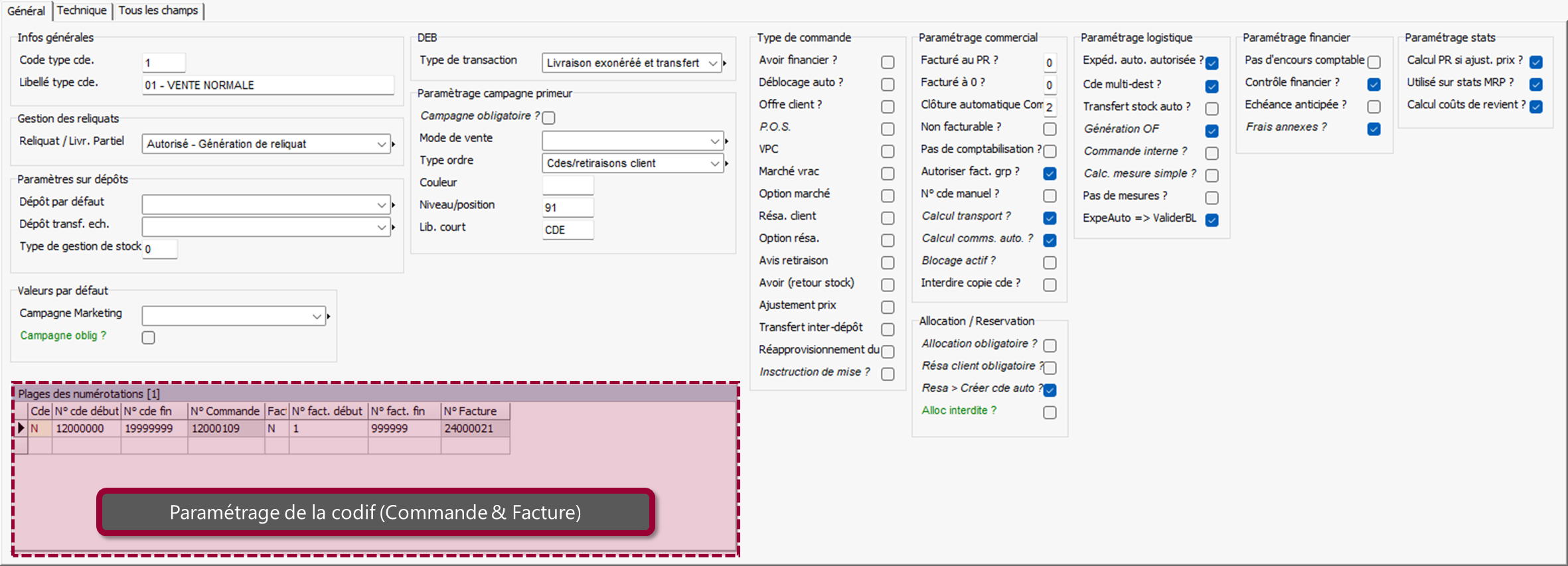Switch to the Technique tab
This screenshot has width=1568, height=566.
82,11
